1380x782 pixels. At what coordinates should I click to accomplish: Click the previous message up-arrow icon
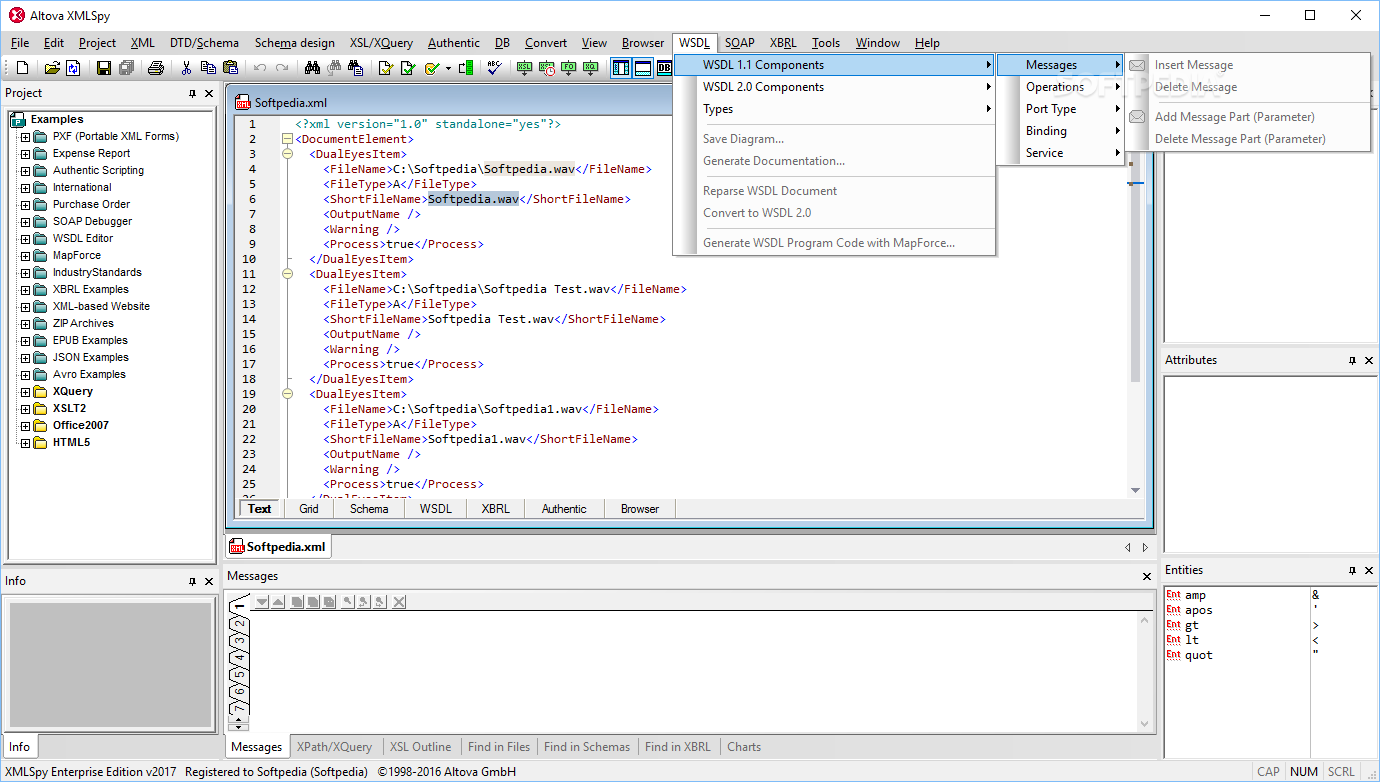pyautogui.click(x=278, y=601)
